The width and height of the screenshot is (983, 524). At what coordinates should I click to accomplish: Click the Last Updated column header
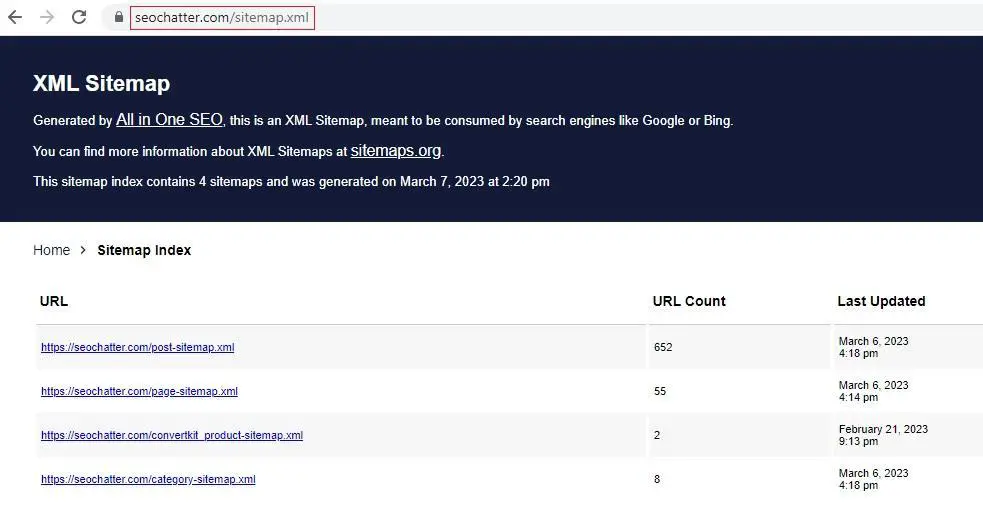point(881,301)
